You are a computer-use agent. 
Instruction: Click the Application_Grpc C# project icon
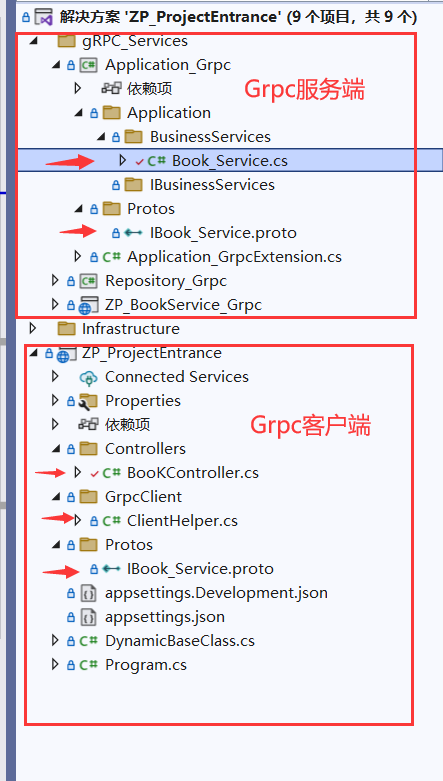tap(89, 65)
